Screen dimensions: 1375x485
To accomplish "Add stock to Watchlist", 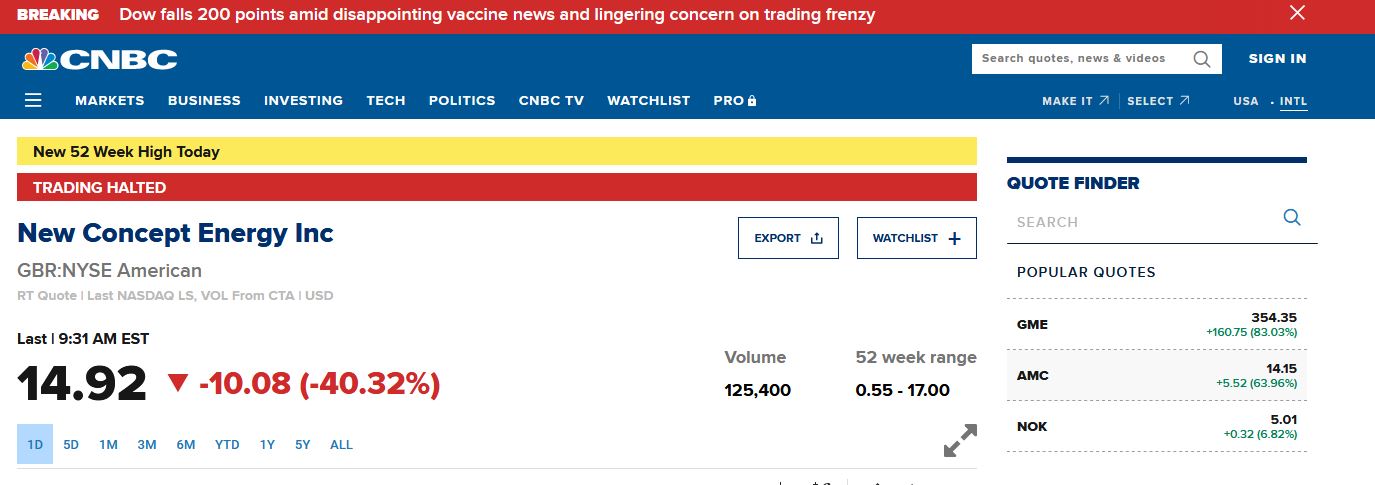I will pyautogui.click(x=916, y=238).
